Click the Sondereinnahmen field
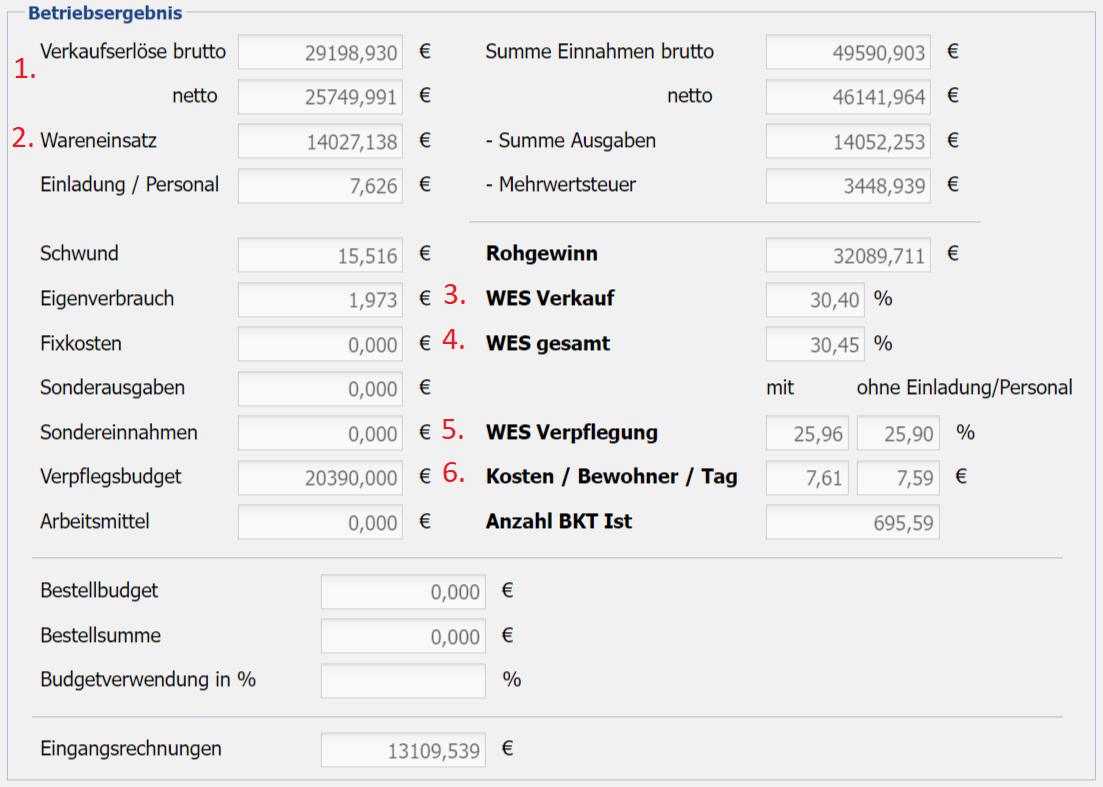 coord(320,433)
